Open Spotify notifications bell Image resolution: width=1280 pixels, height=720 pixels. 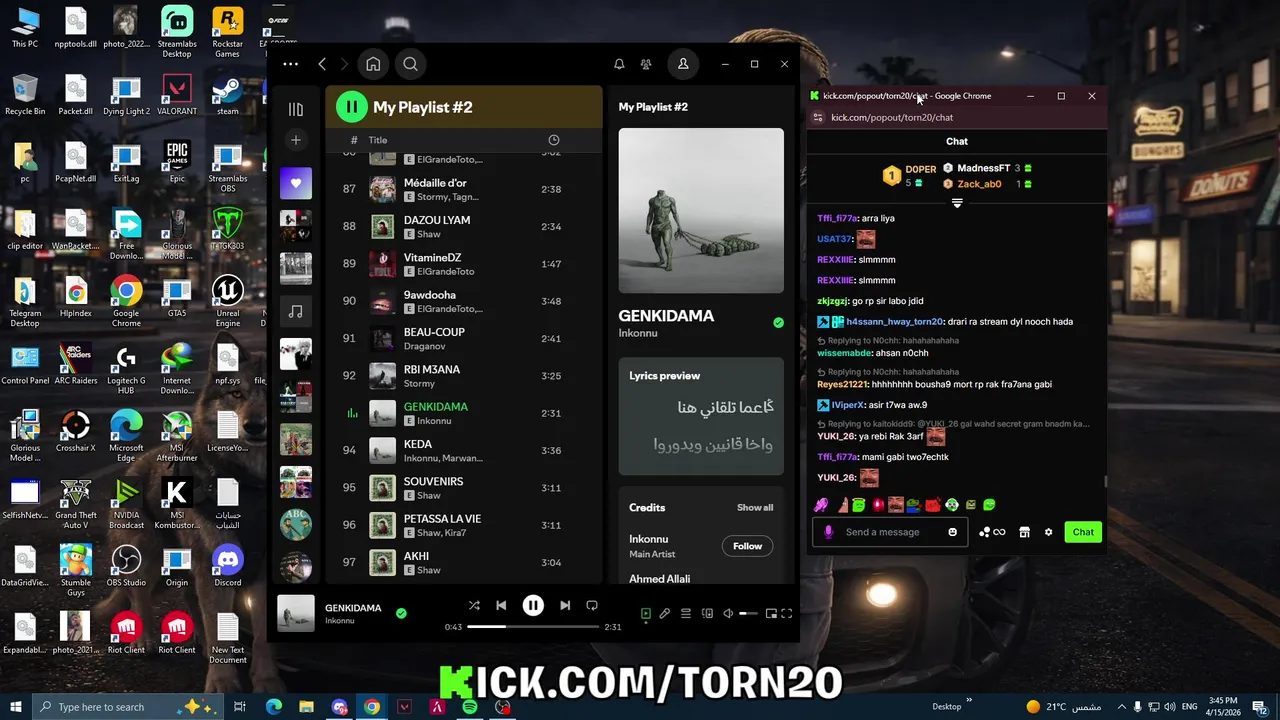(619, 64)
